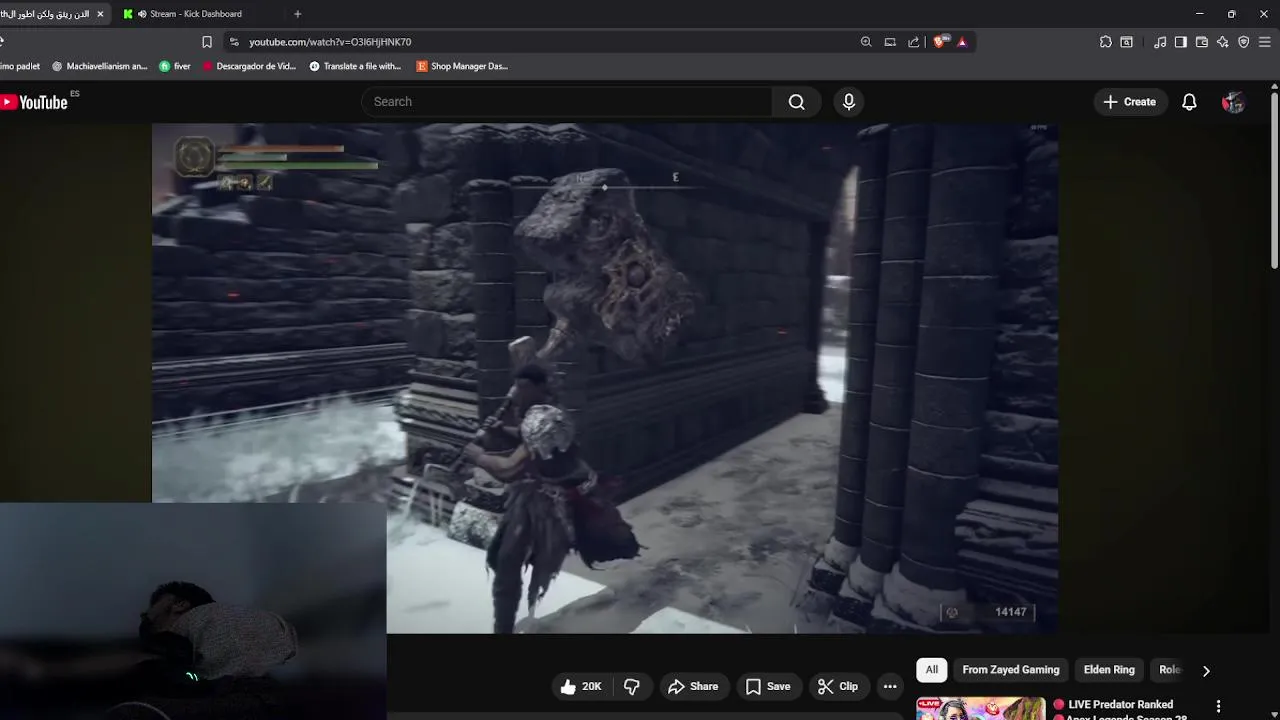Open LIVE Predator Ranked video thumbnail
Viewport: 1280px width, 720px height.
click(x=981, y=708)
